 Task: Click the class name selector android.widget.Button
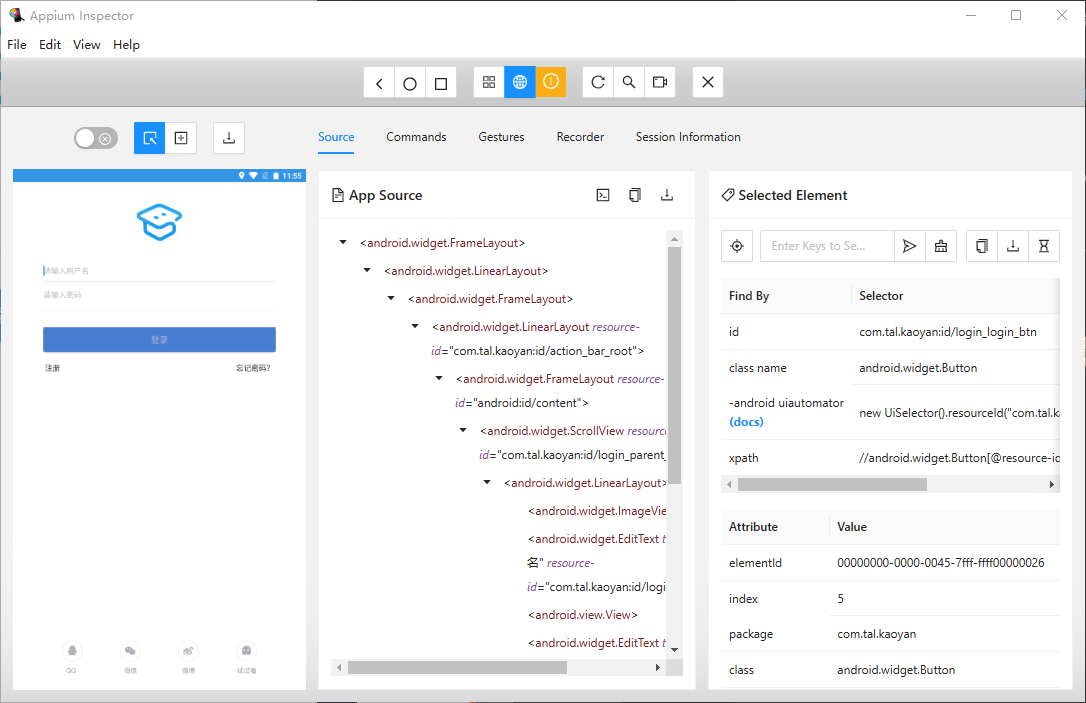(918, 368)
